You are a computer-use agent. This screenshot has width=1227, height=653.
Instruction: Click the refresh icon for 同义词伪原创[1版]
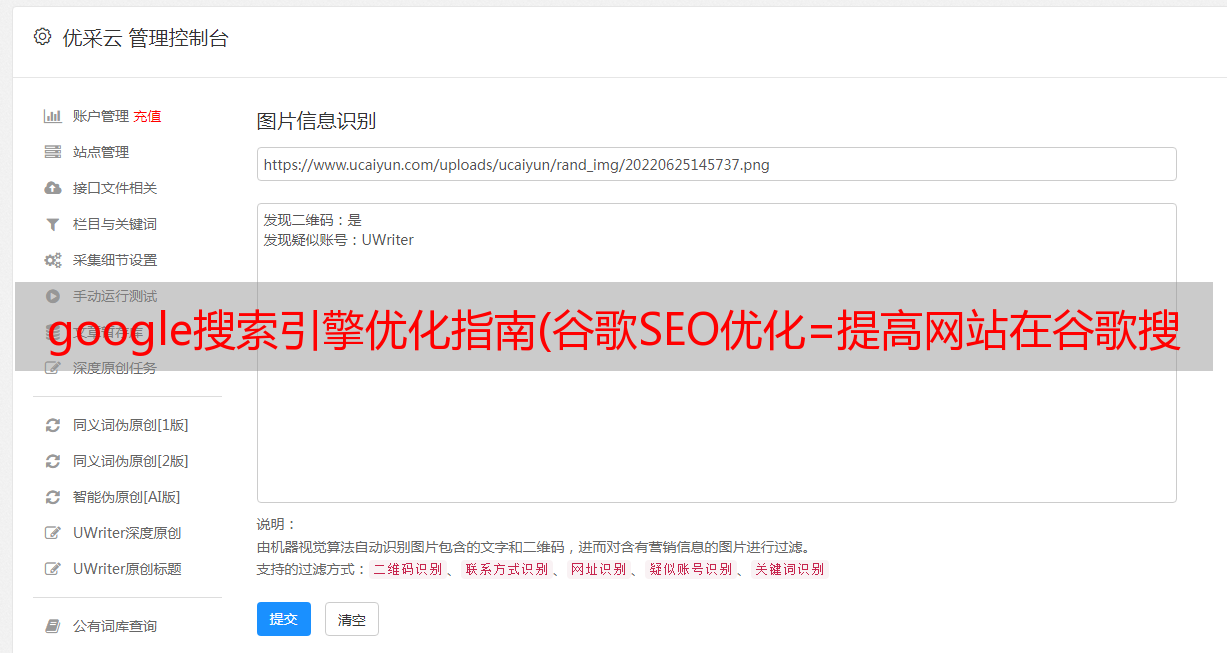coord(53,425)
